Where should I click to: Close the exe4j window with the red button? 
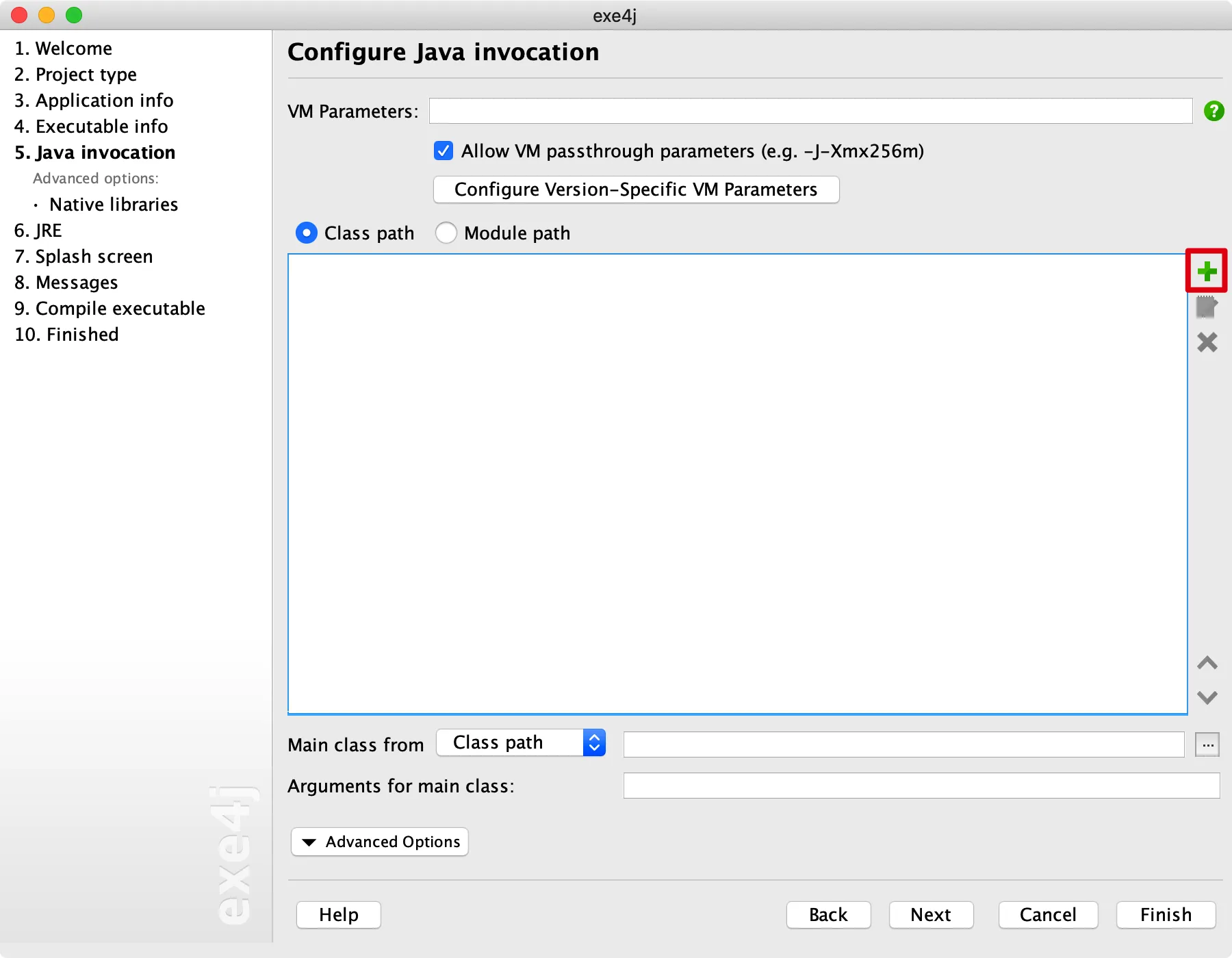pyautogui.click(x=19, y=15)
